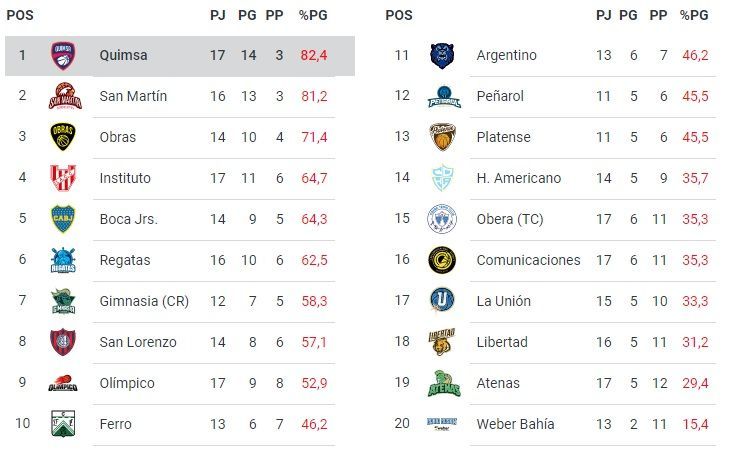Click the Comunicaciones team logo
737x460 pixels.
click(x=443, y=260)
